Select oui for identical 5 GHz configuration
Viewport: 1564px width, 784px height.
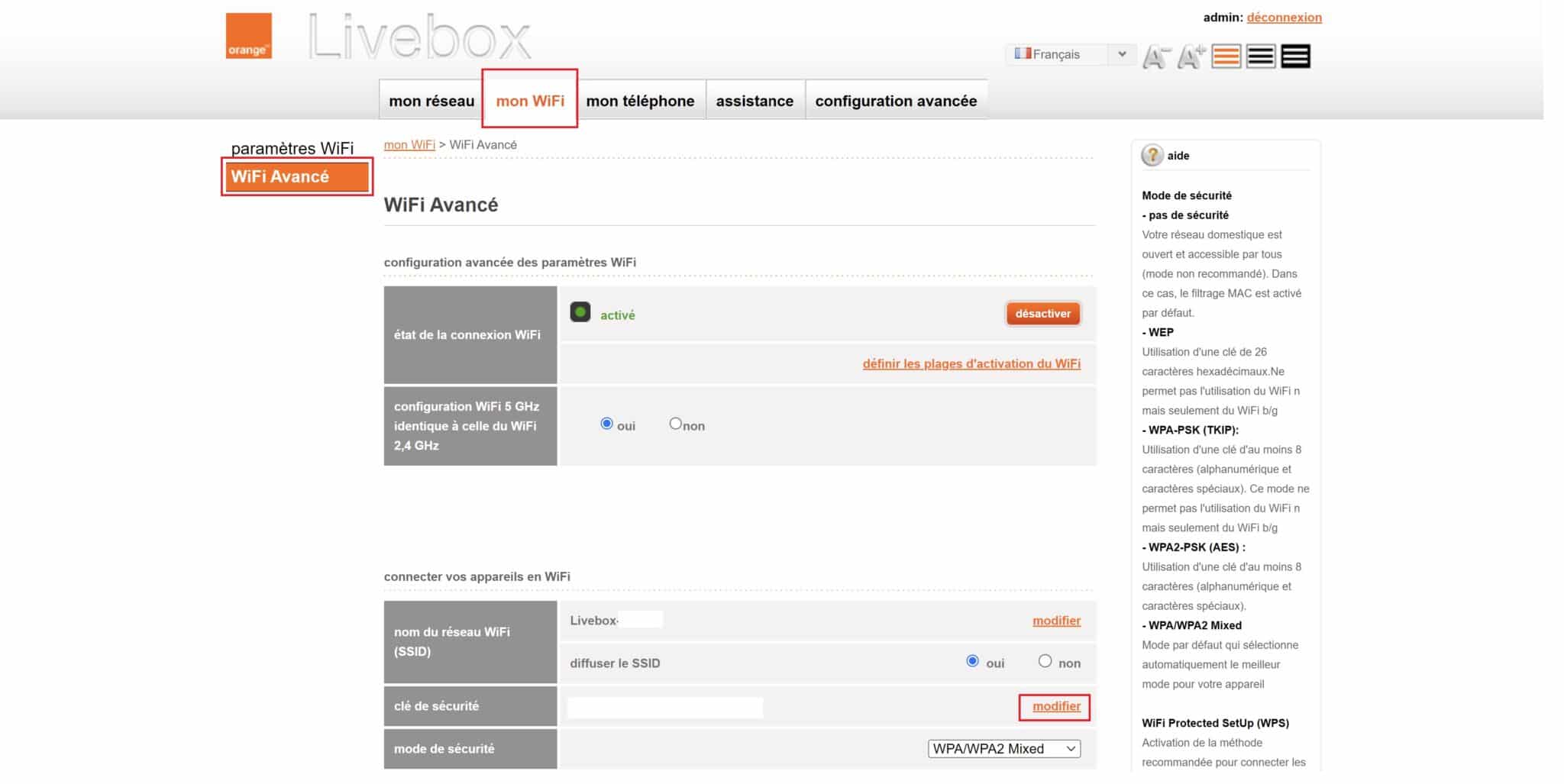(x=606, y=424)
